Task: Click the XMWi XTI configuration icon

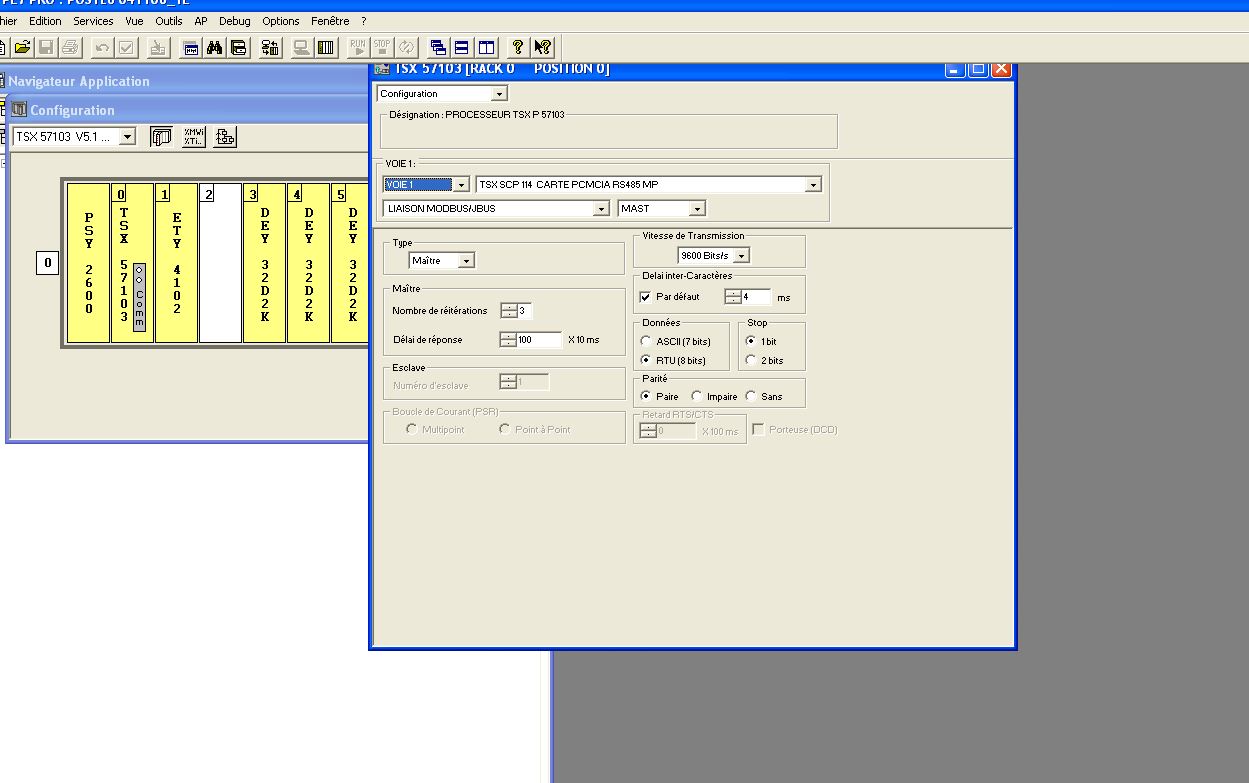Action: click(193, 137)
